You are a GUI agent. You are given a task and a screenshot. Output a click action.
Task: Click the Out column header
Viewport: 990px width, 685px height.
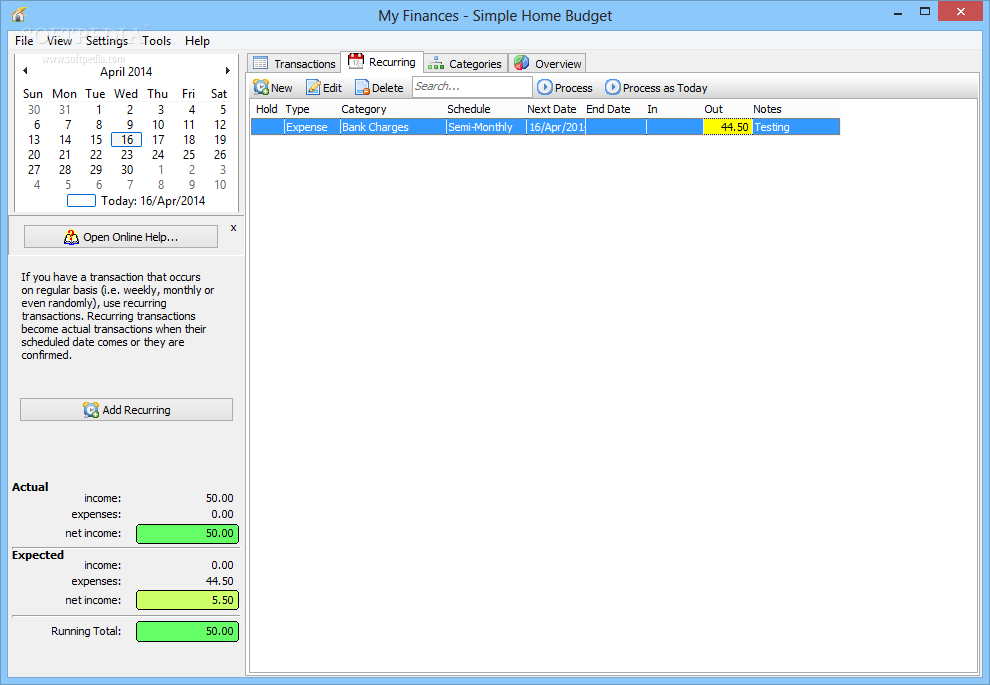713,109
